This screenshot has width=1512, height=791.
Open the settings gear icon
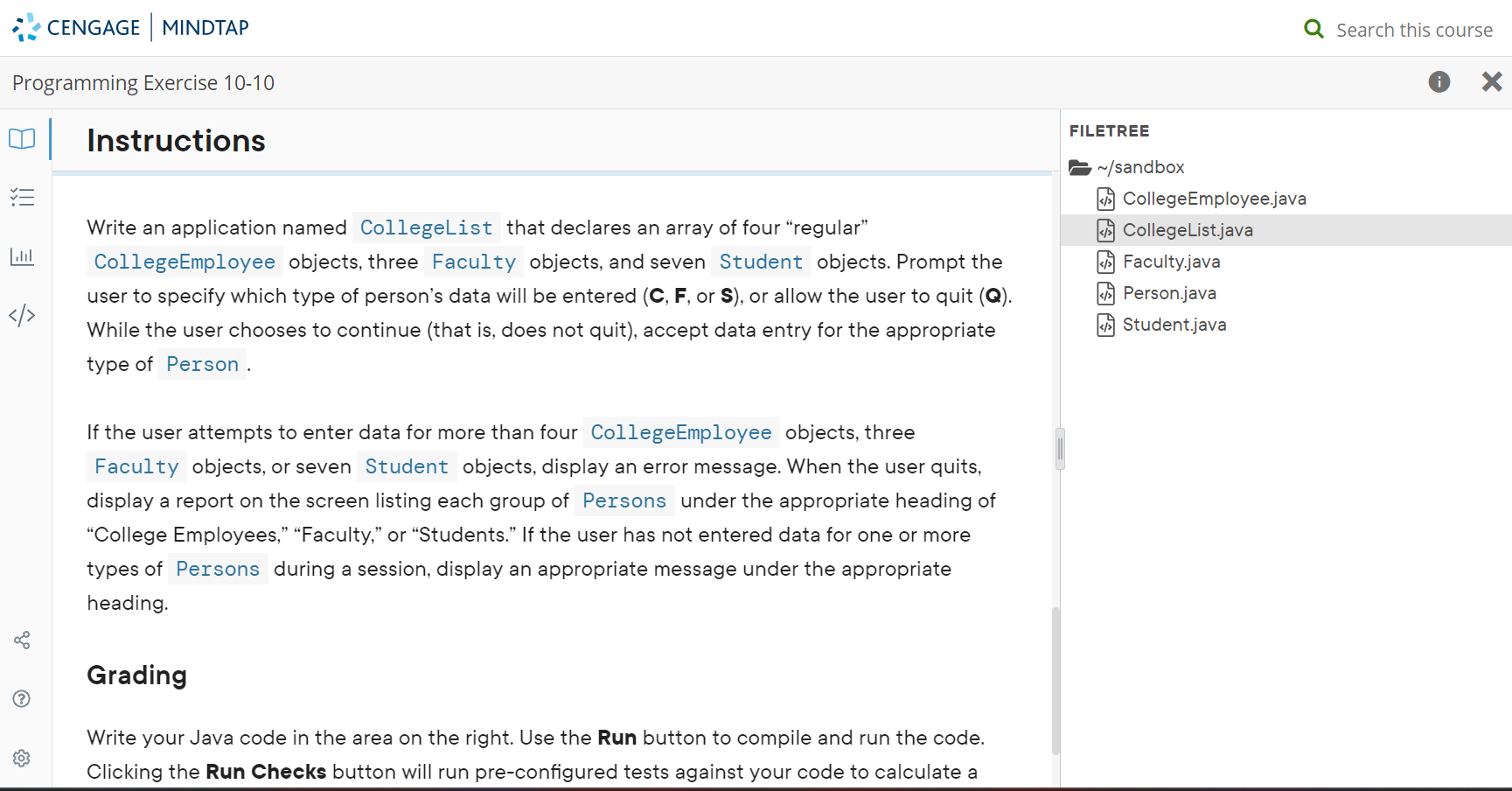coord(22,758)
